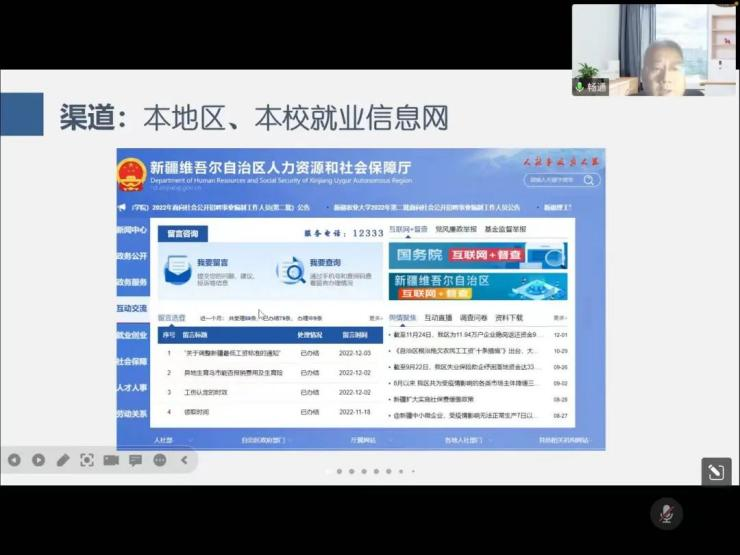The image size is (740, 555).
Task: Click the 我要查询 link
Action: [x=324, y=263]
